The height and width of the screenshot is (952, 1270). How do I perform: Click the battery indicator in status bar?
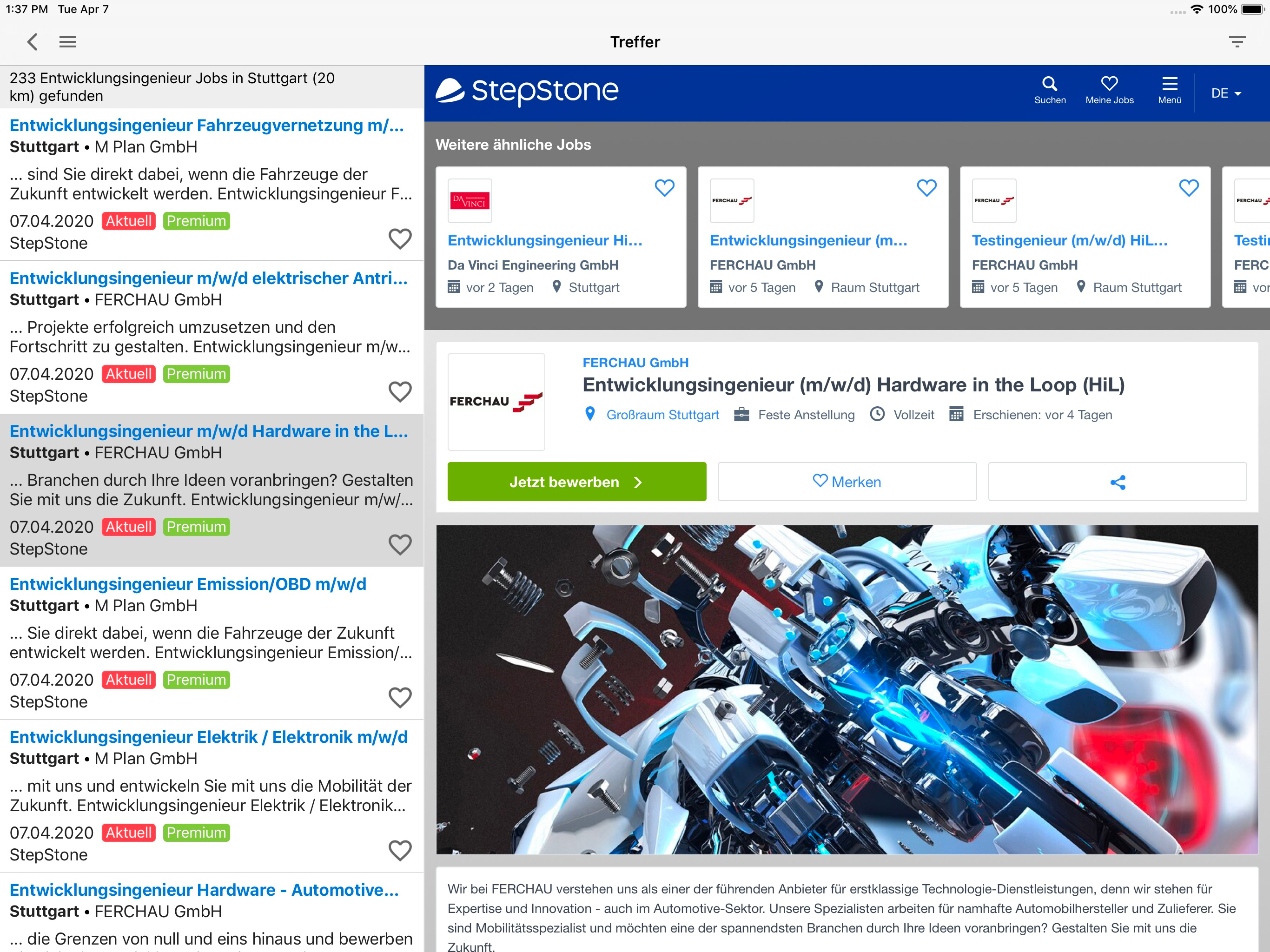tap(1253, 9)
